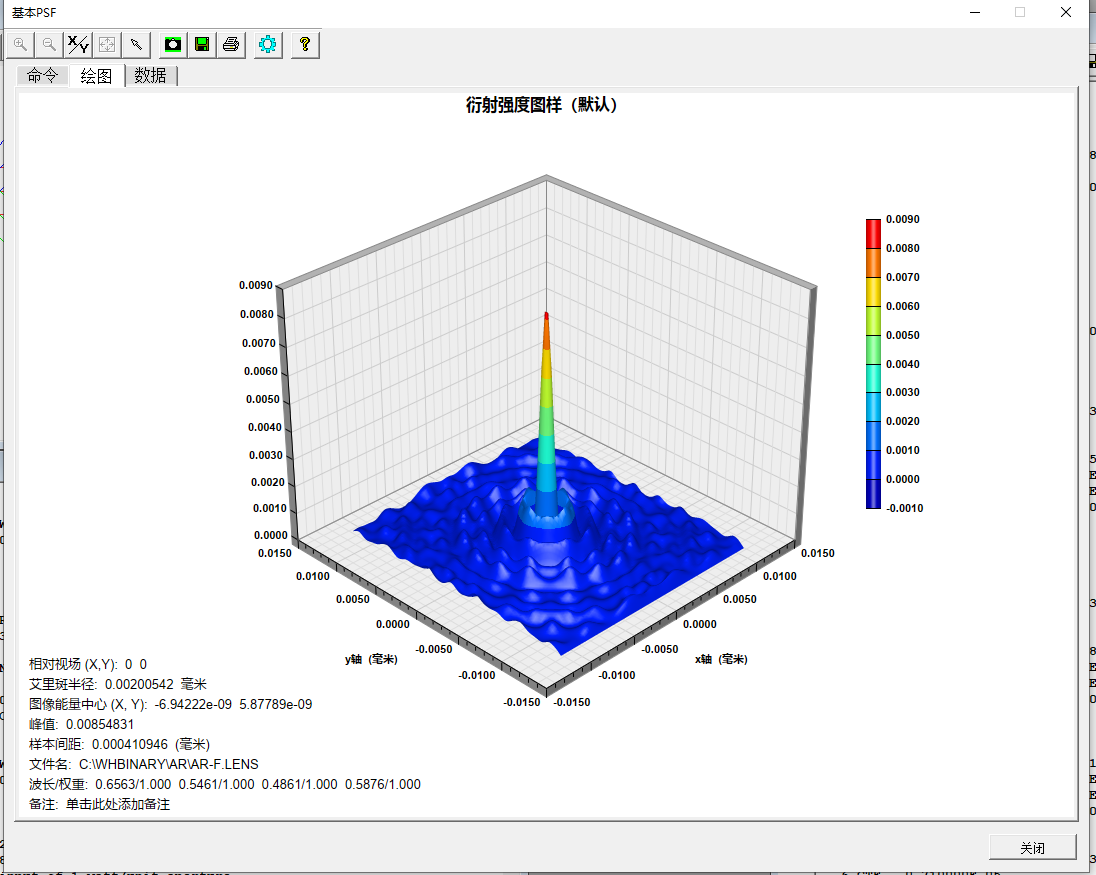Screen dimensions: 1096x875
Task: Click the plot title 衍射强度图样（默认）
Action: (542, 105)
